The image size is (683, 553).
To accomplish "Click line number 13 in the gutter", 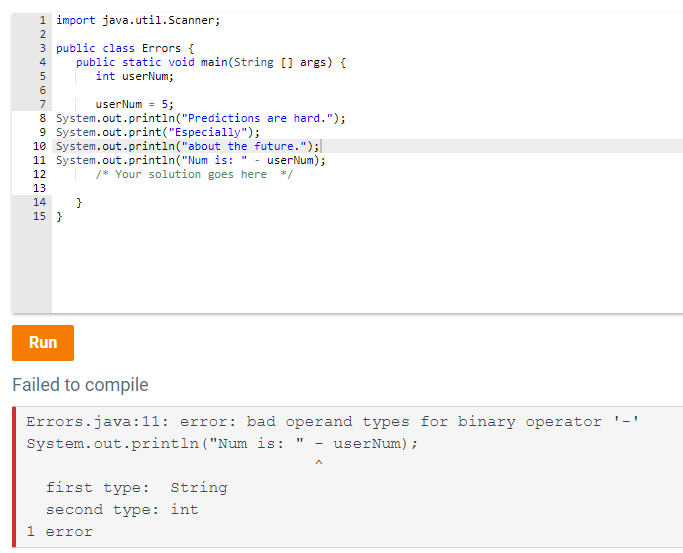I will pos(39,188).
